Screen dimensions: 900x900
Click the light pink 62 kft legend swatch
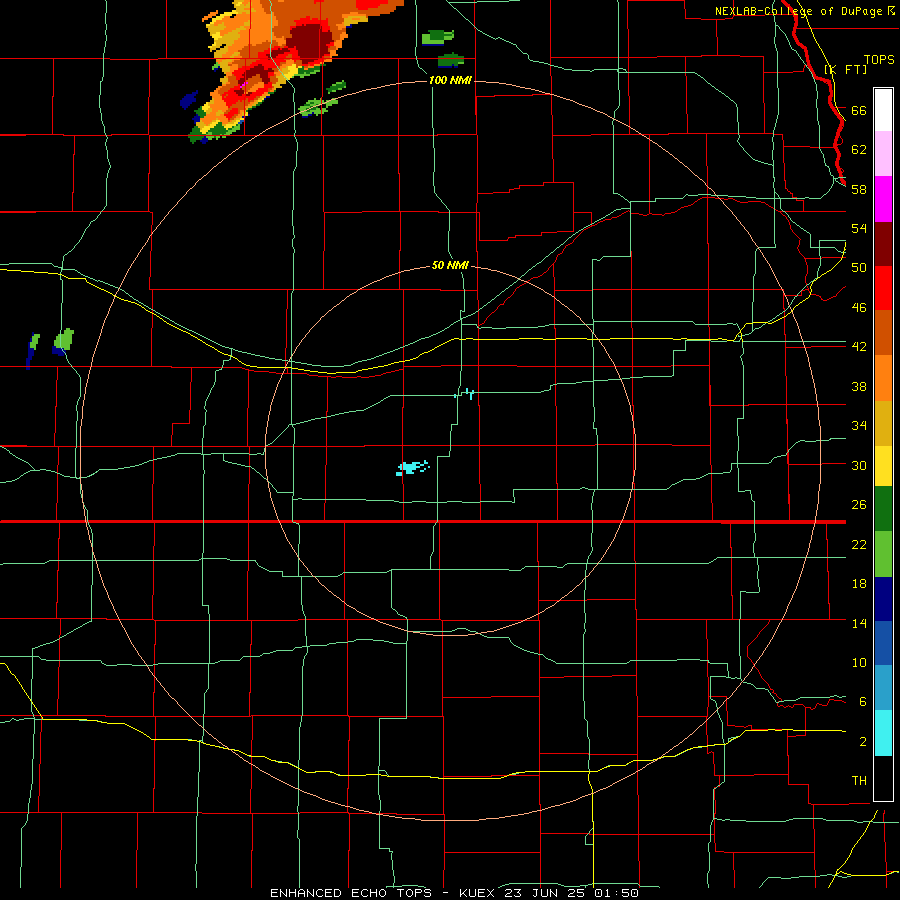(883, 154)
